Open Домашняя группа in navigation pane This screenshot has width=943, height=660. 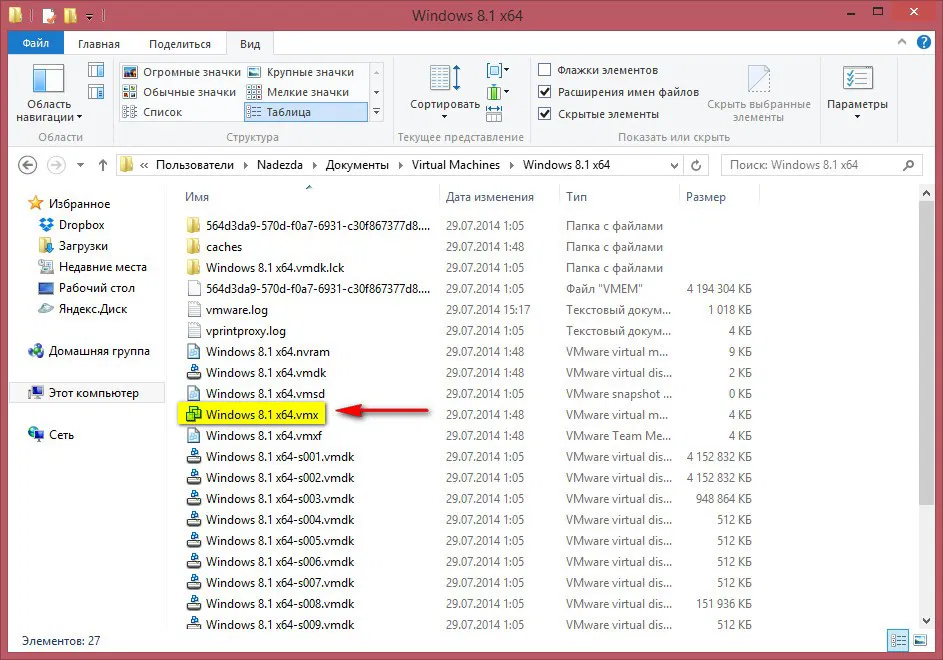[x=89, y=351]
